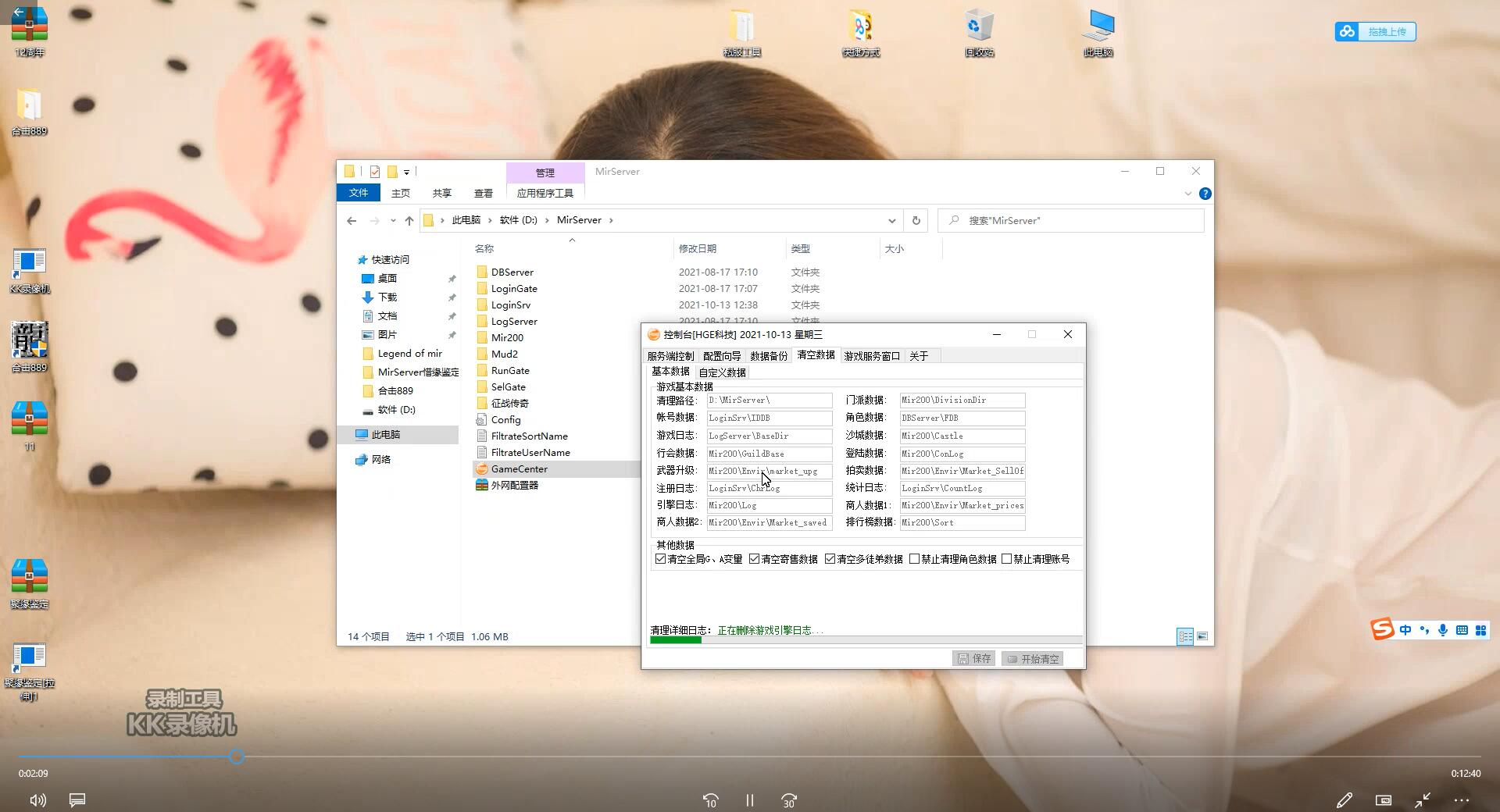
Task: Uncheck 清空寄售数据 checkbox
Action: coord(754,559)
